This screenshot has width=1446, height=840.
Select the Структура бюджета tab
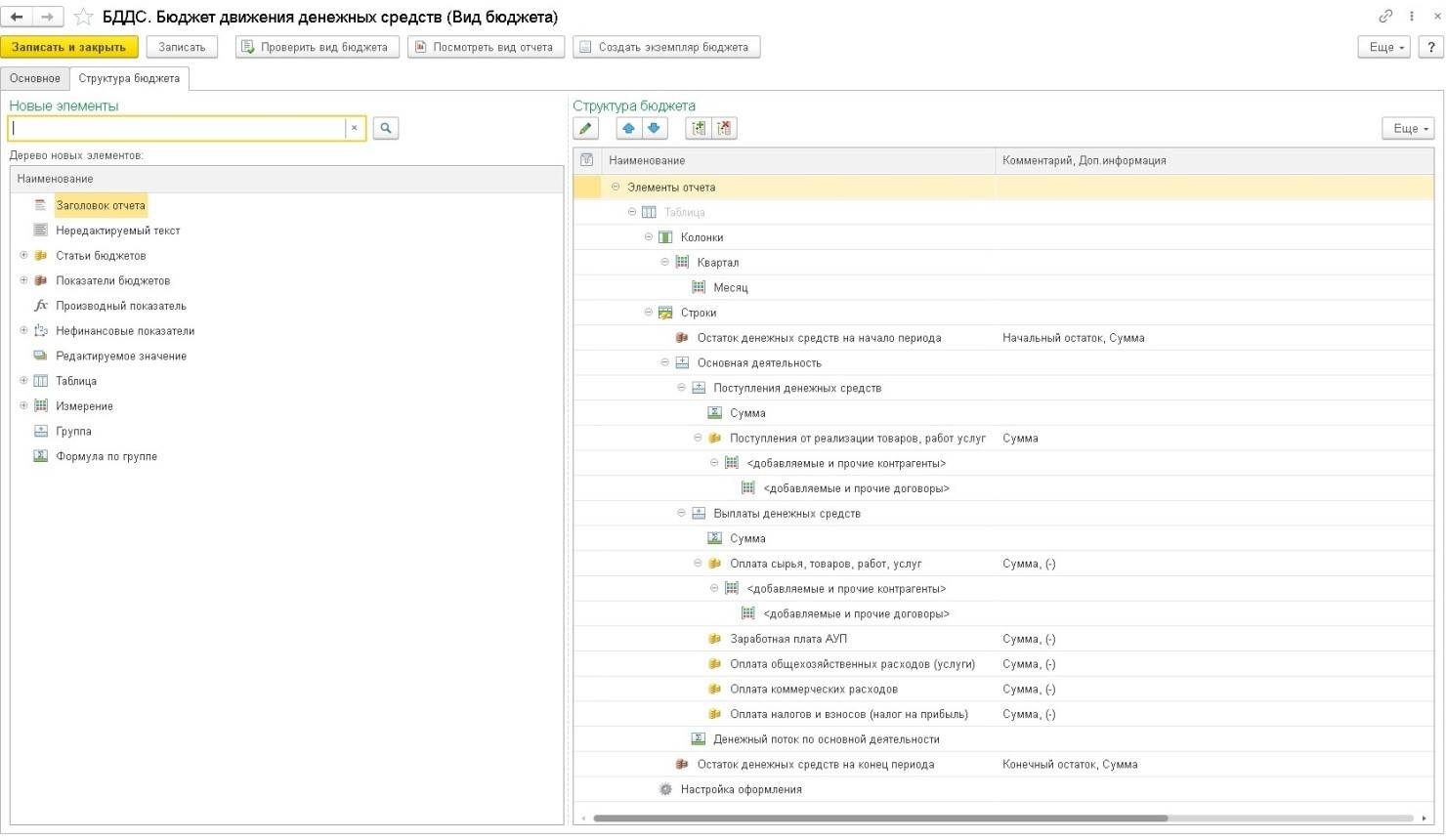click(x=129, y=78)
